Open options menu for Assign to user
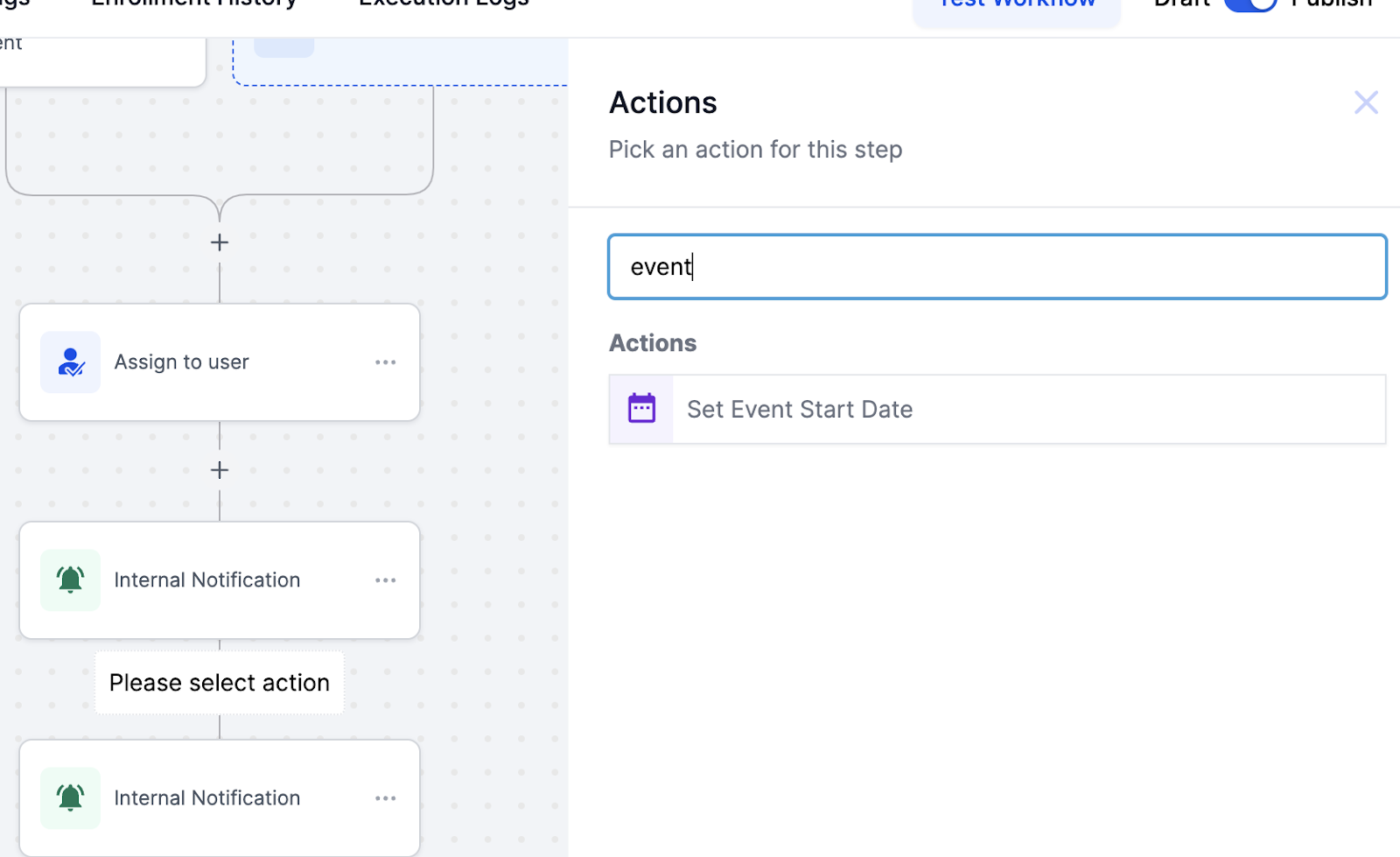The width and height of the screenshot is (1400, 857). [385, 362]
